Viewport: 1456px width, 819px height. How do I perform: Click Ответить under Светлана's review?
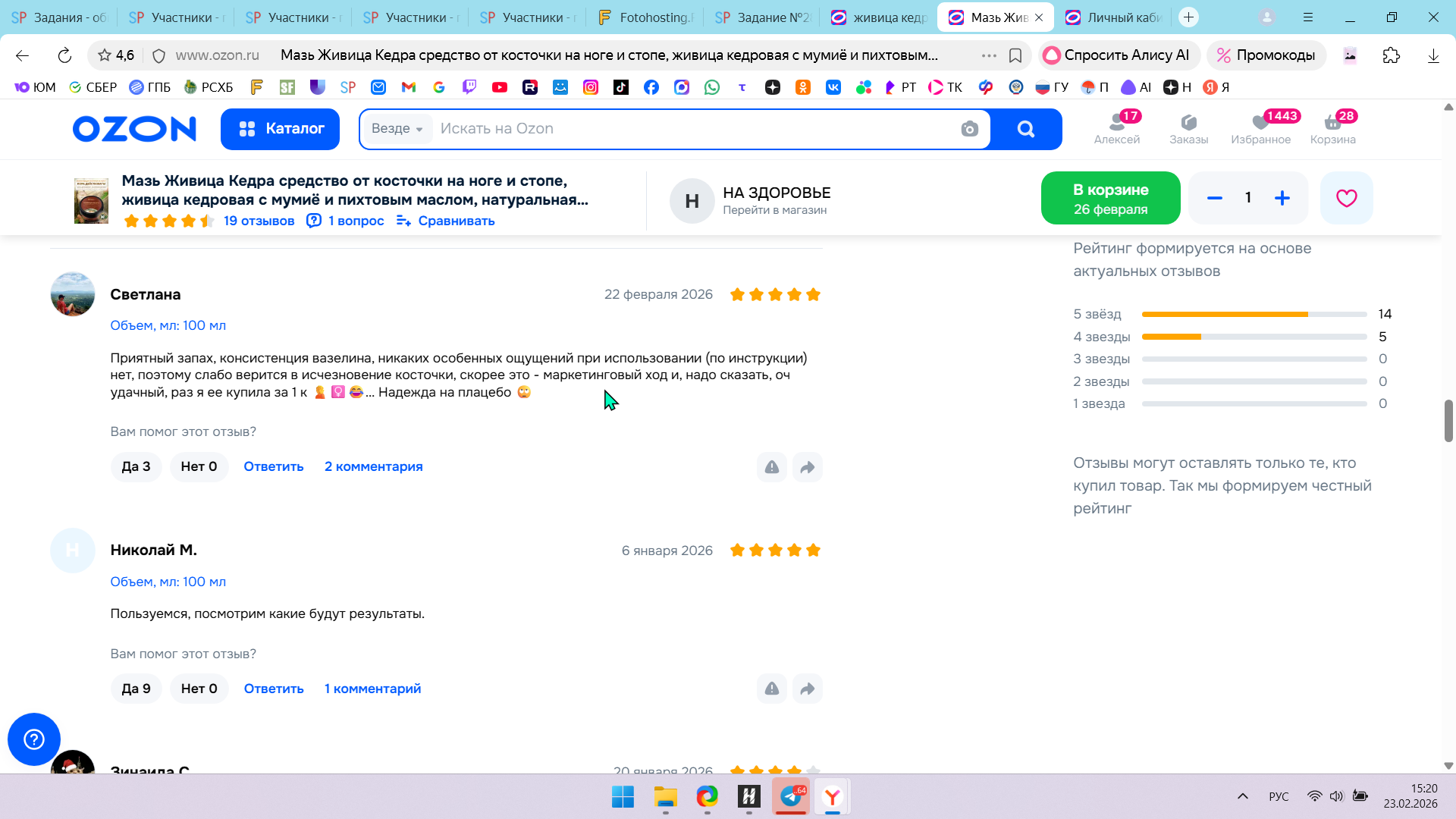(x=273, y=466)
